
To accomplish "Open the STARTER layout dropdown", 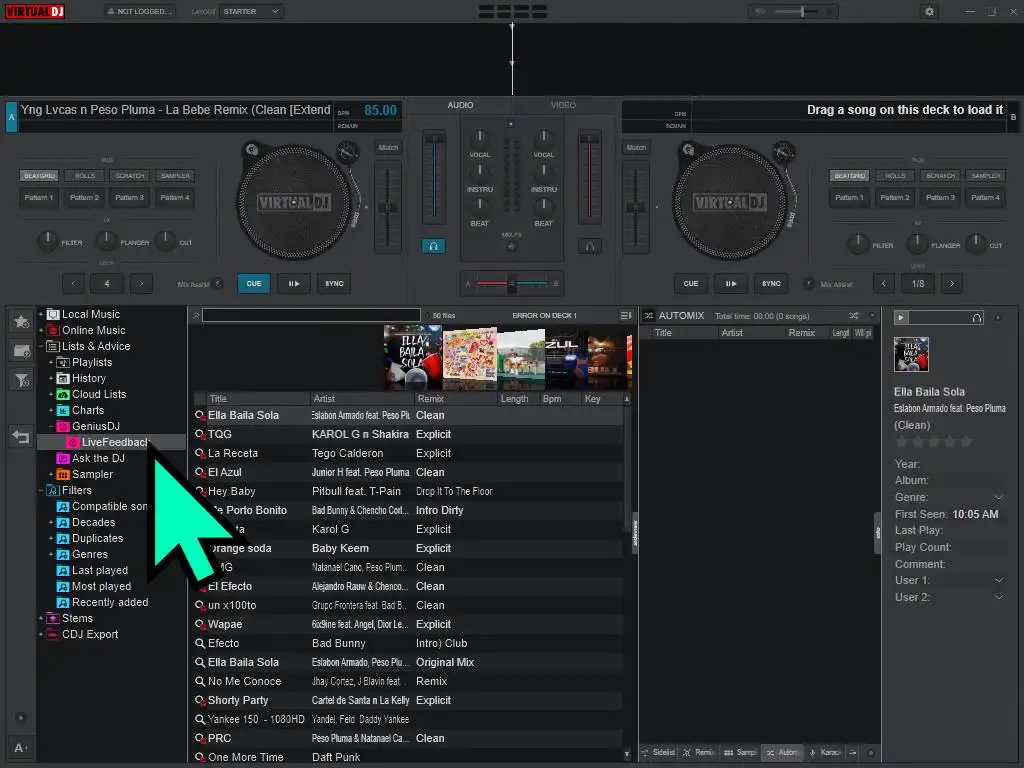I will coord(251,11).
